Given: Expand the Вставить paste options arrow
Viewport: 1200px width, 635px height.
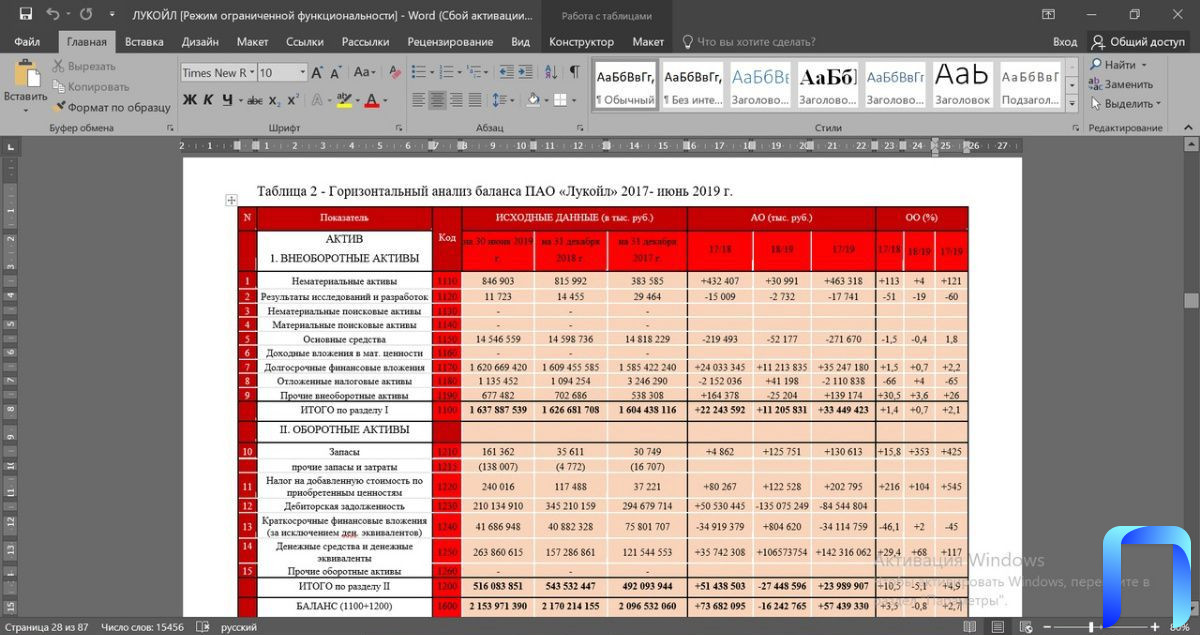Looking at the screenshot, I should 25,110.
